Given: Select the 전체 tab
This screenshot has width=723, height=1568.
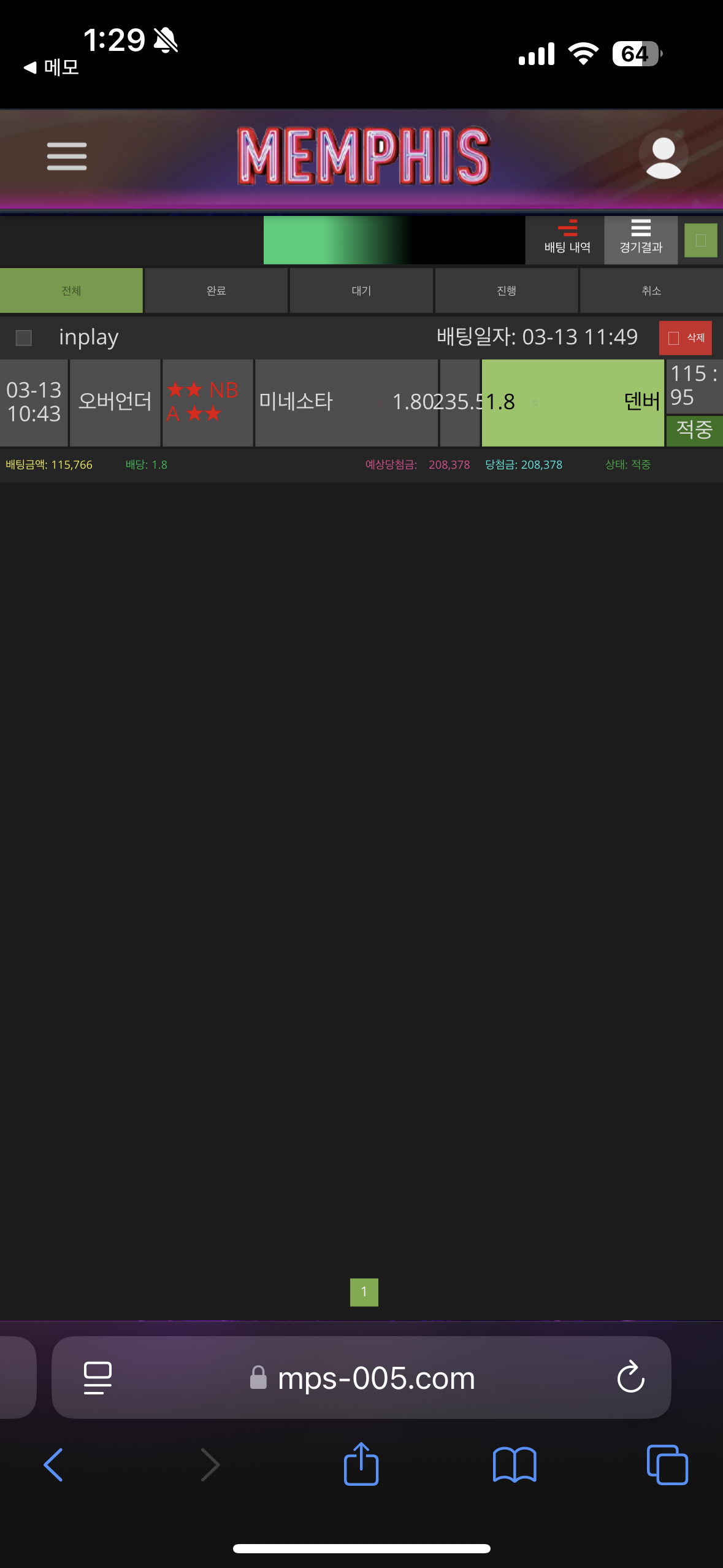Looking at the screenshot, I should [71, 291].
